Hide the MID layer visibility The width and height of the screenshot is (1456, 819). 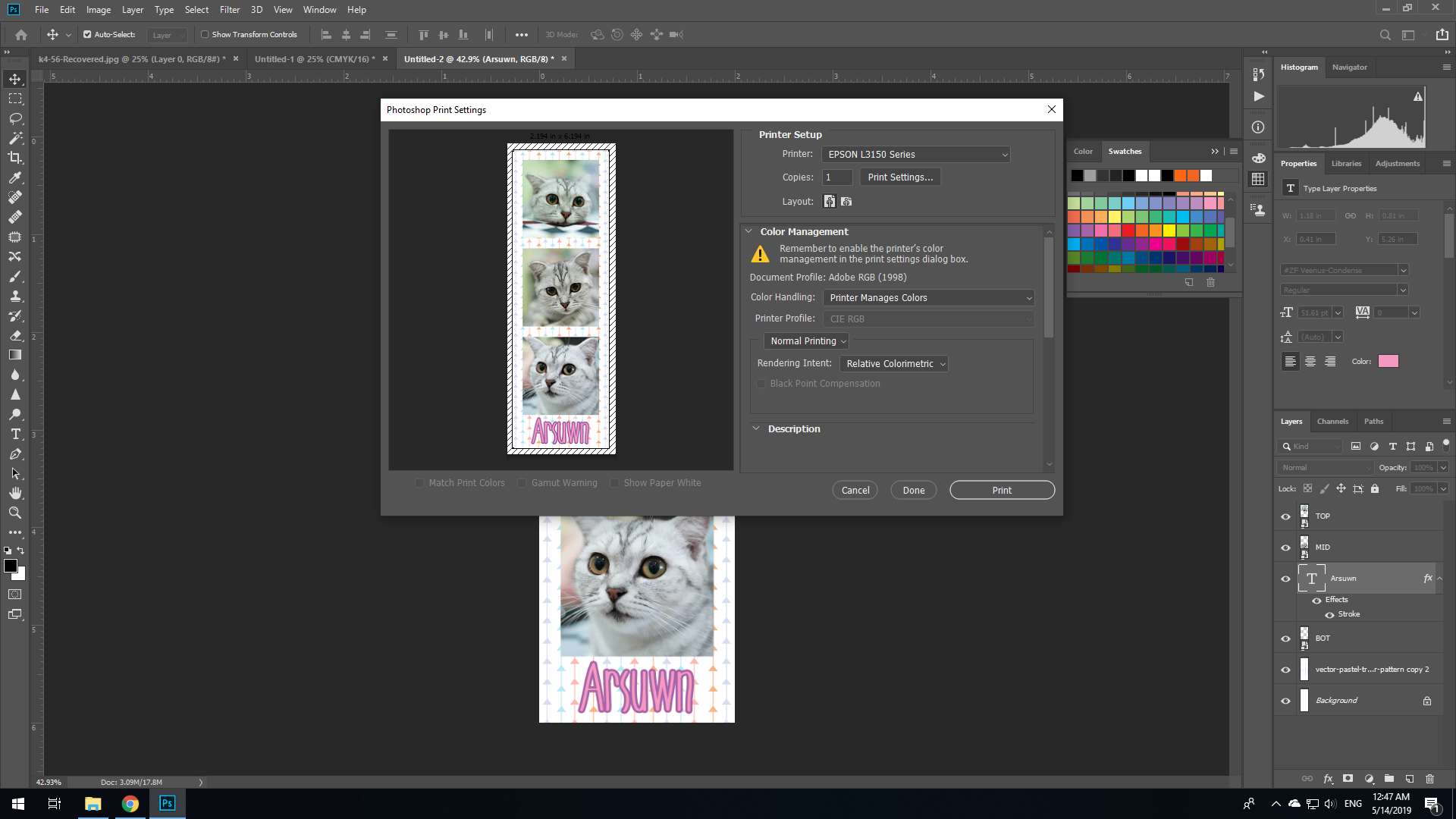[x=1285, y=548]
